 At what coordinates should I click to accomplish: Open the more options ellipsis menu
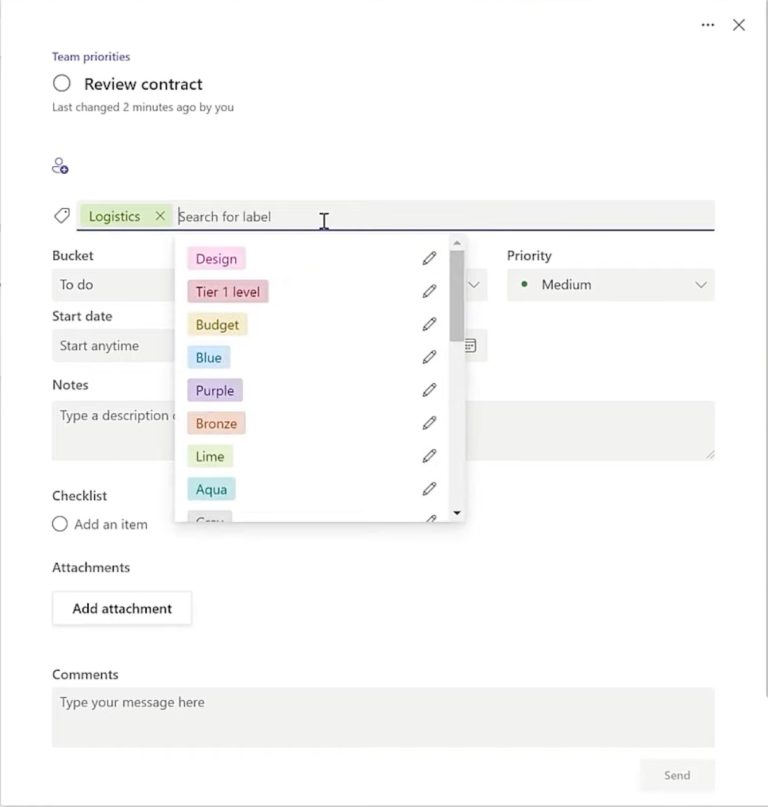pyautogui.click(x=708, y=24)
